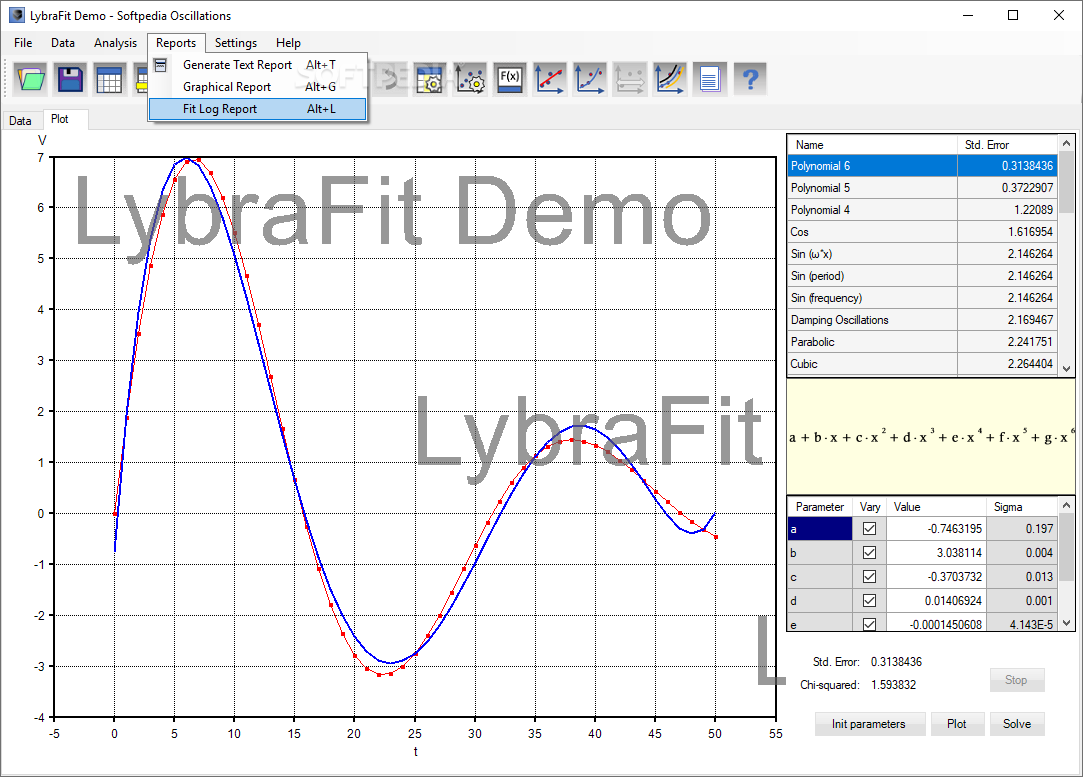Click the polynomial formula display panel

[x=931, y=437]
